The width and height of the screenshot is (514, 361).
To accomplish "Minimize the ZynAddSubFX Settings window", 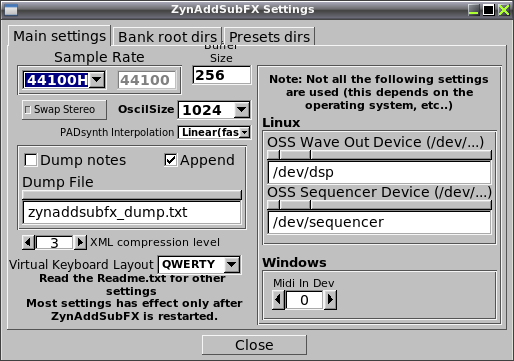I will pyautogui.click(x=473, y=10).
